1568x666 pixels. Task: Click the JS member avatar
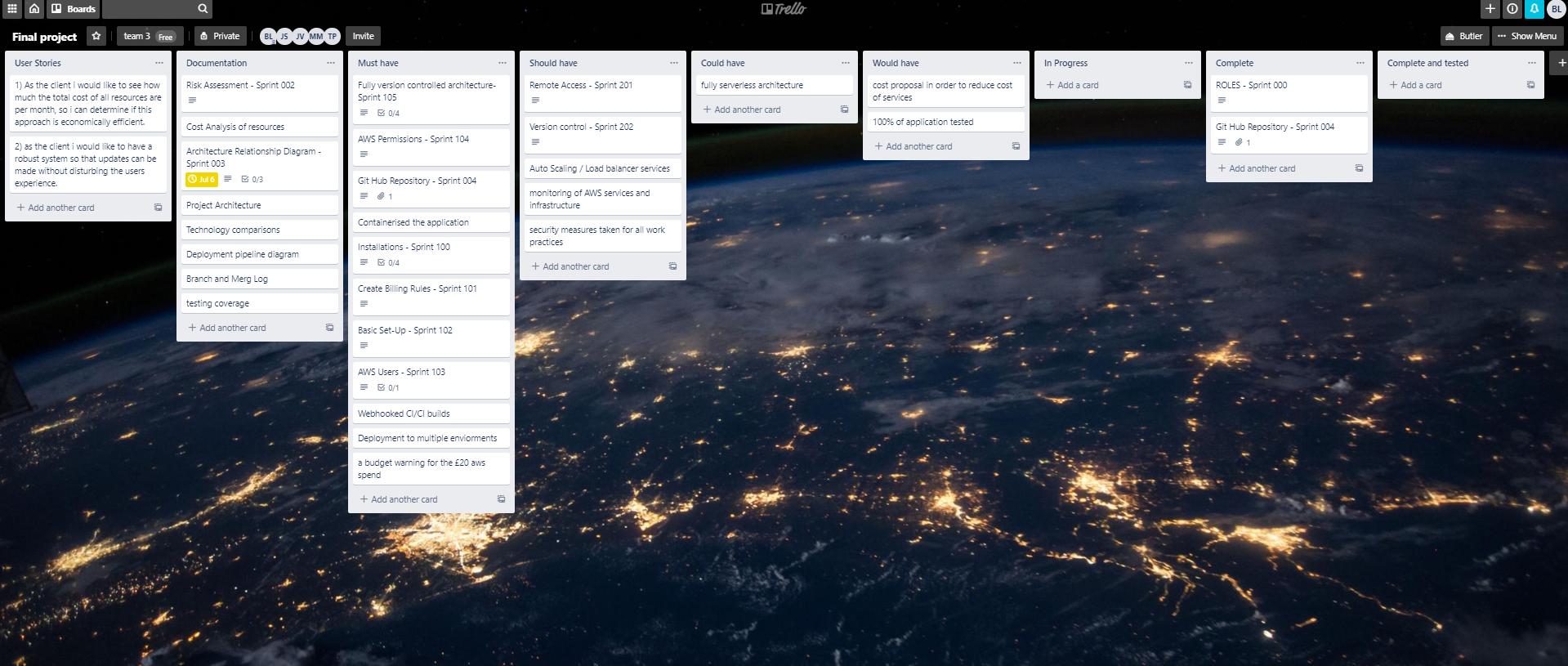click(284, 36)
